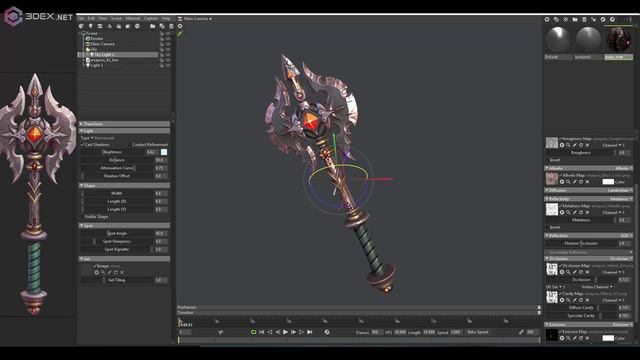The height and width of the screenshot is (360, 640).
Task: Toggle visibility eye for the Sky row
Action: click(x=168, y=49)
